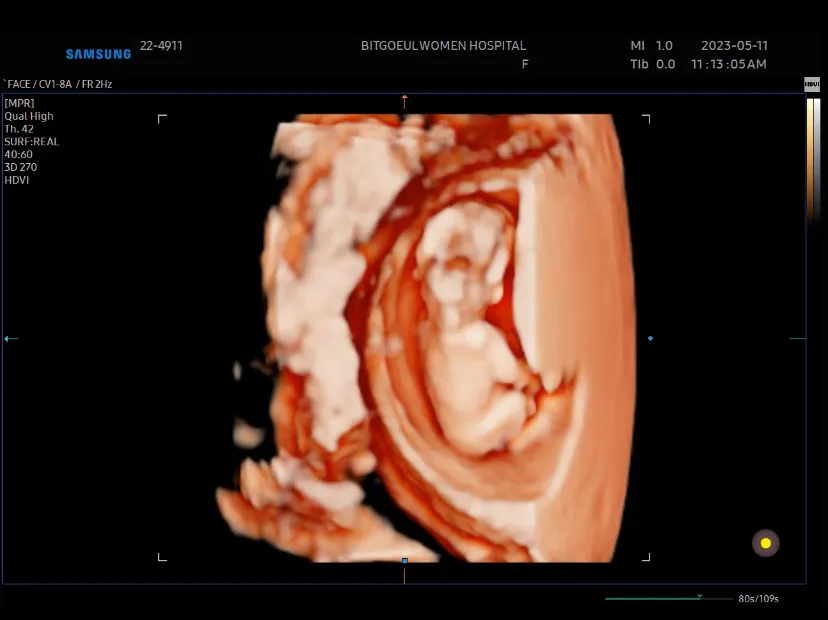Click the playback progress bar
This screenshot has width=828, height=620.
[x=669, y=599]
